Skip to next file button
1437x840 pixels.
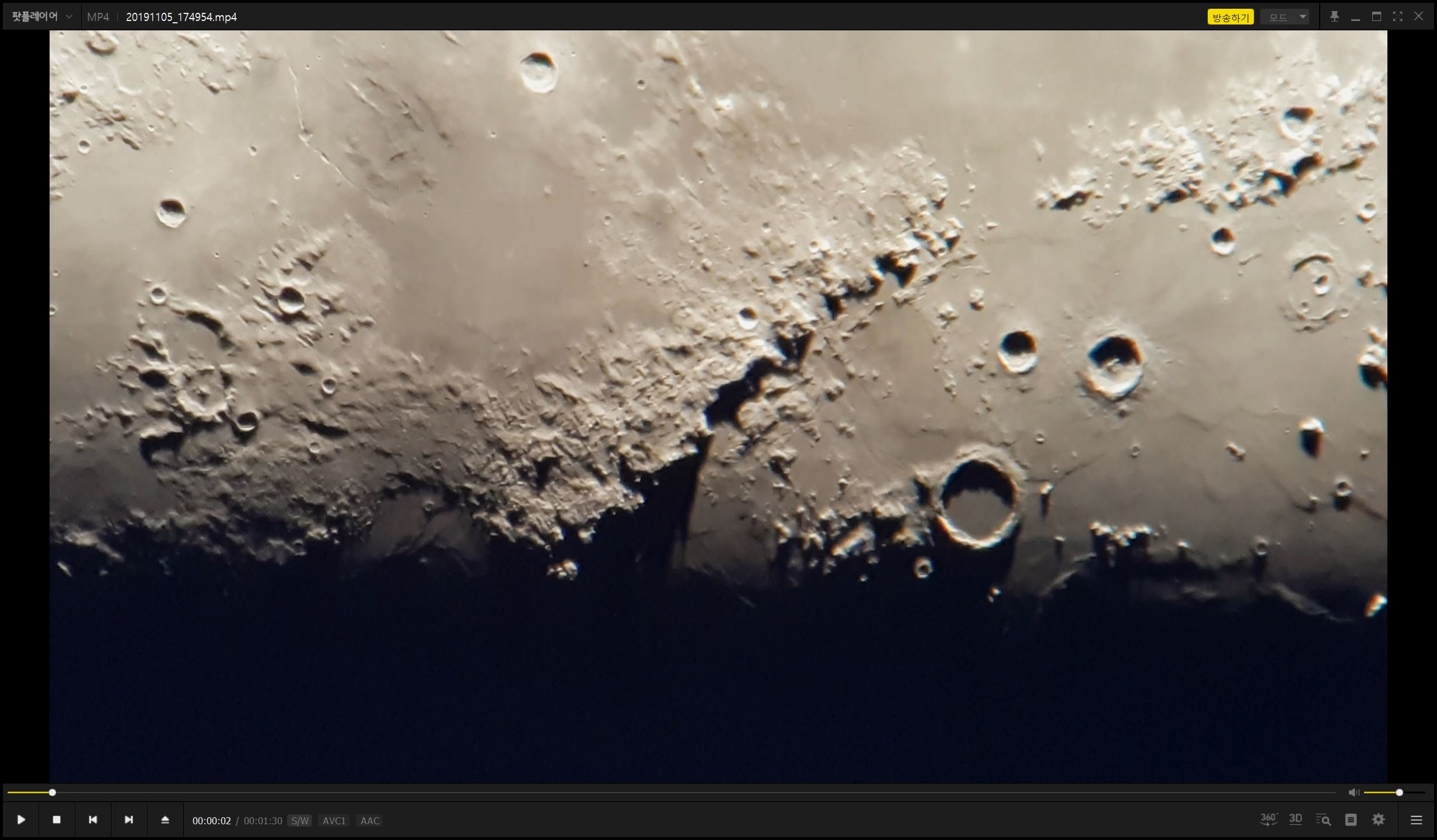[129, 820]
